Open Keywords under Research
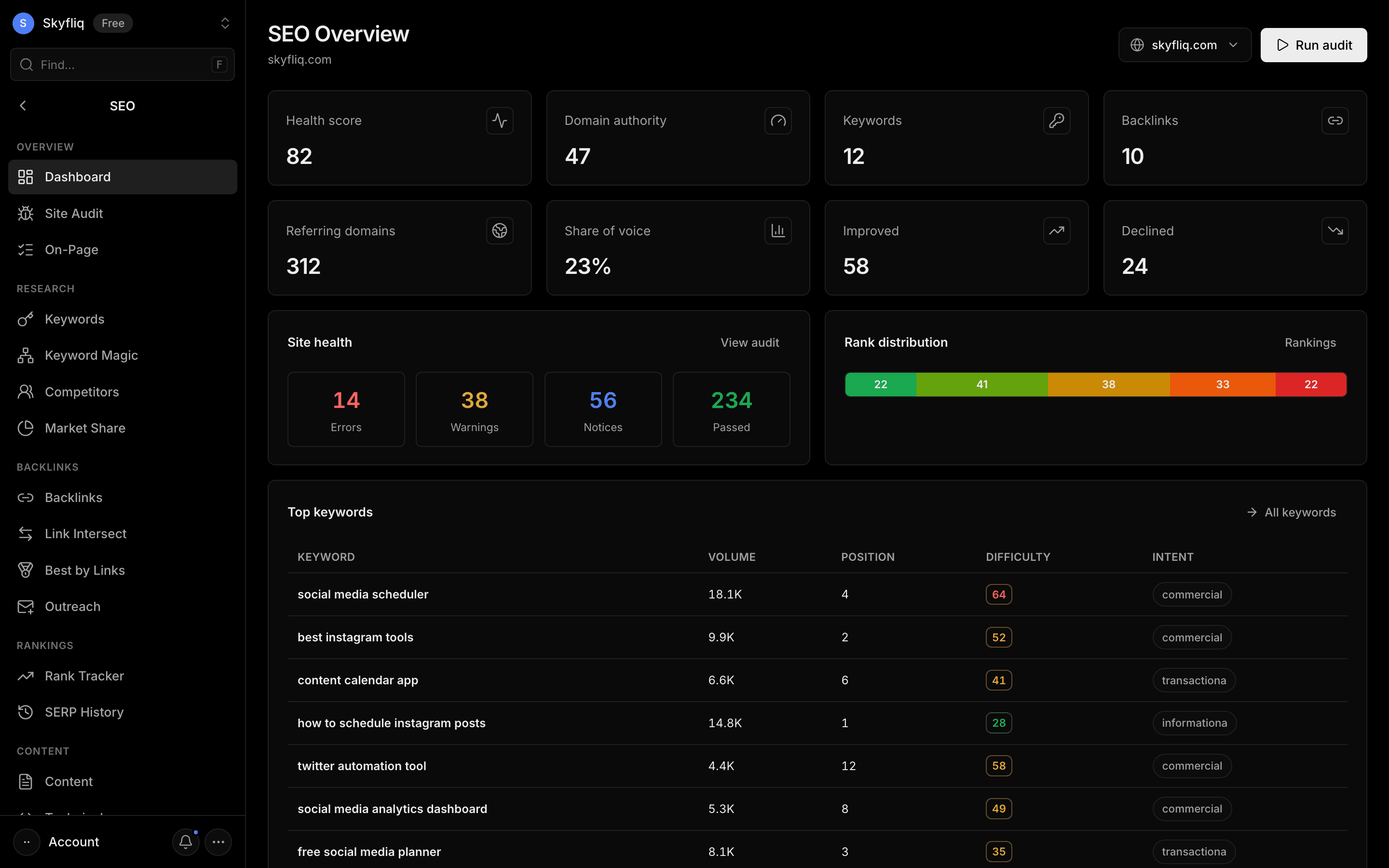The height and width of the screenshot is (868, 1389). click(x=122, y=319)
